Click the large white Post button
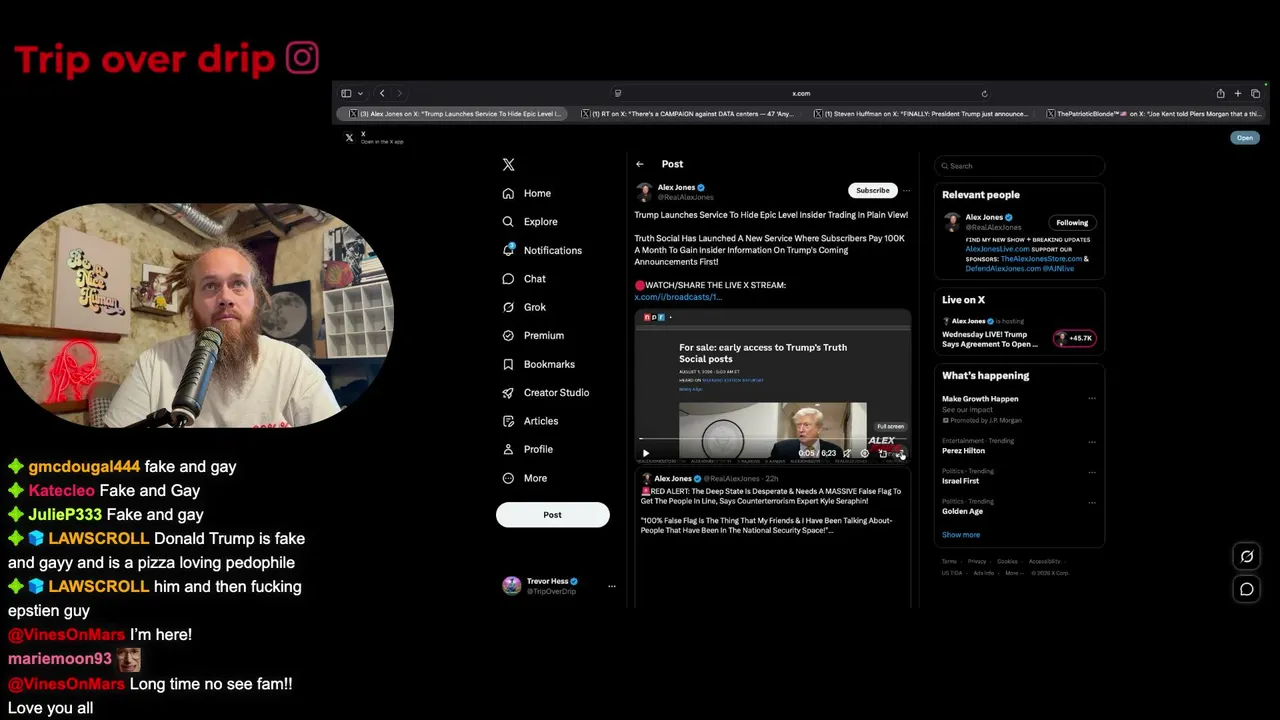 pos(552,515)
